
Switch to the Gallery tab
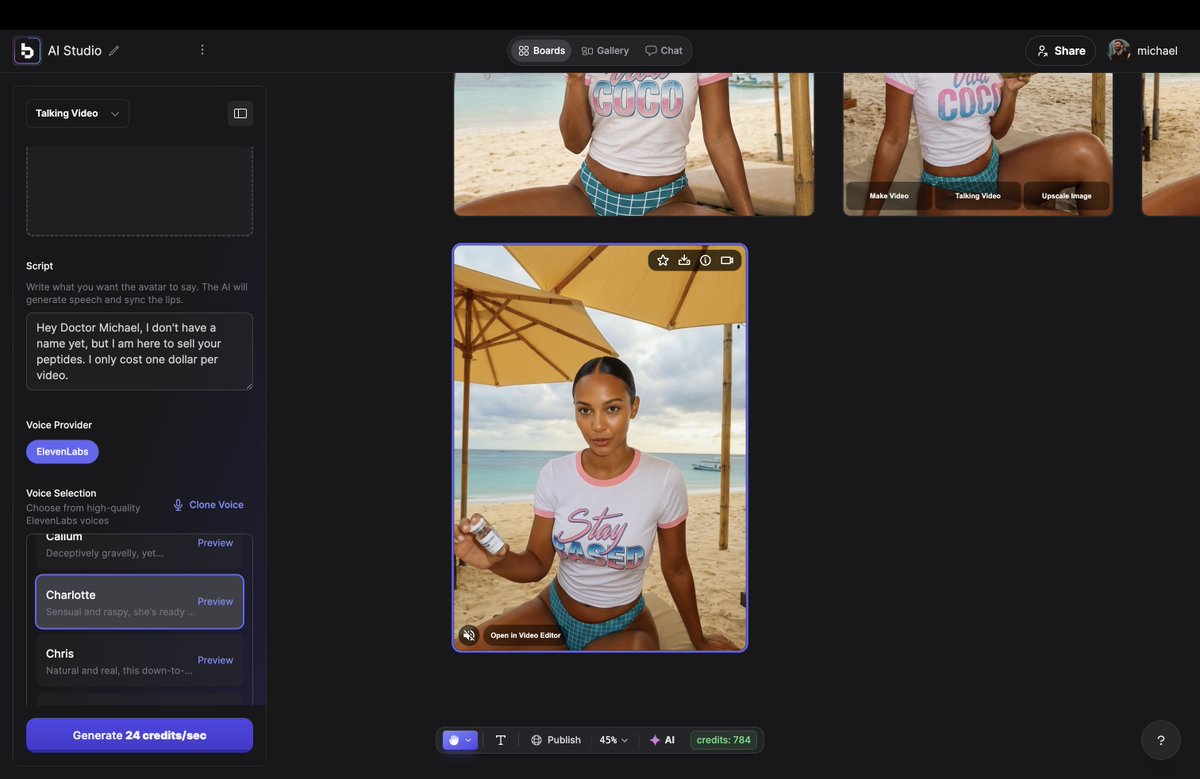click(x=605, y=51)
